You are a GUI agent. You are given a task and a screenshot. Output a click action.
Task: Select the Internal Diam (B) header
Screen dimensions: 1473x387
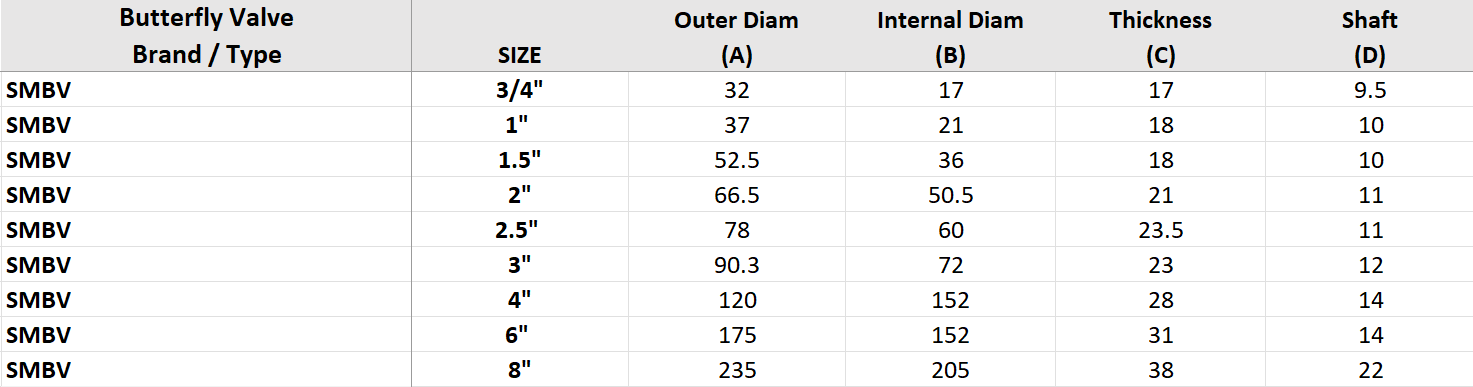pyautogui.click(x=951, y=36)
